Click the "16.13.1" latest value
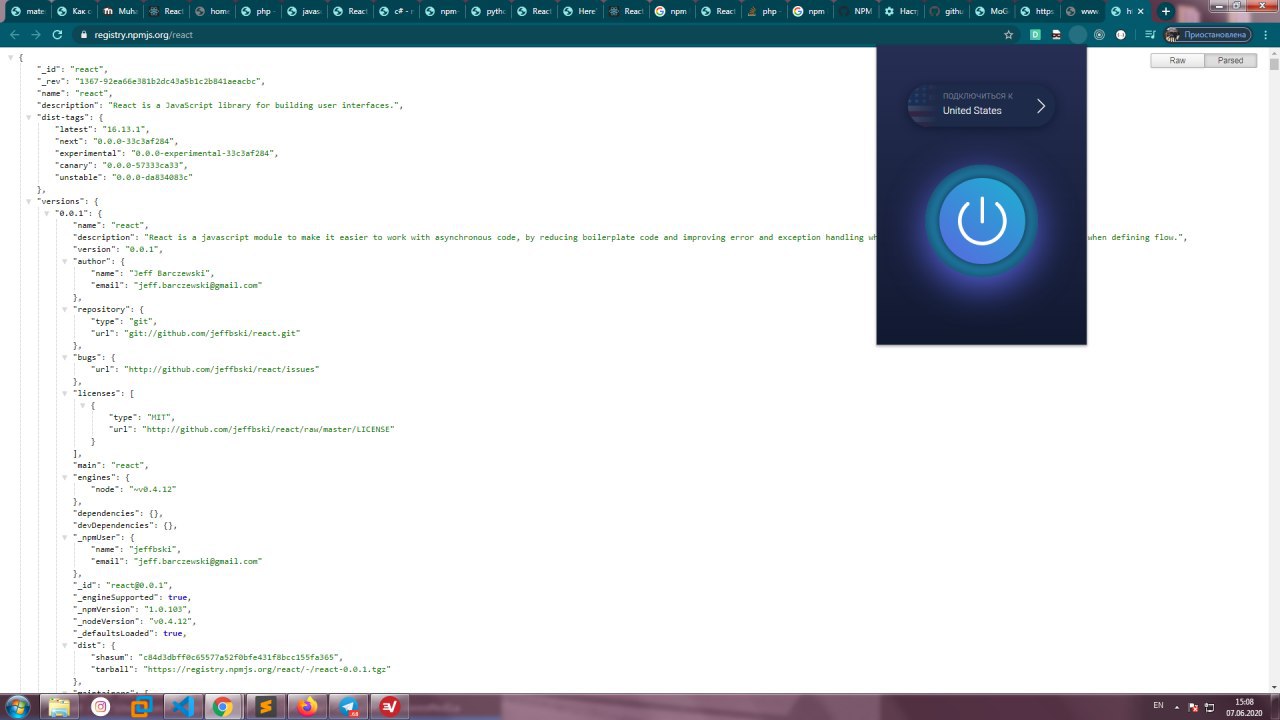The image size is (1280, 720). click(125, 129)
